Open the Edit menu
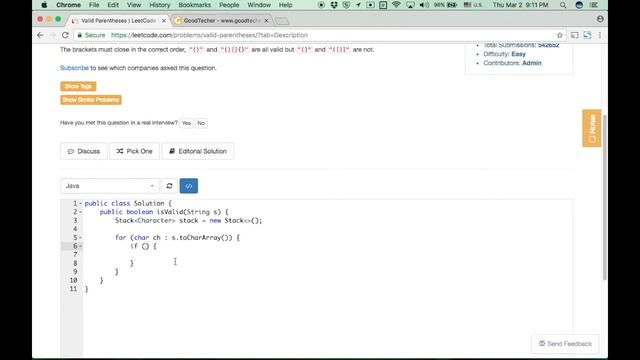This screenshot has height=360, width=640. 113,5
